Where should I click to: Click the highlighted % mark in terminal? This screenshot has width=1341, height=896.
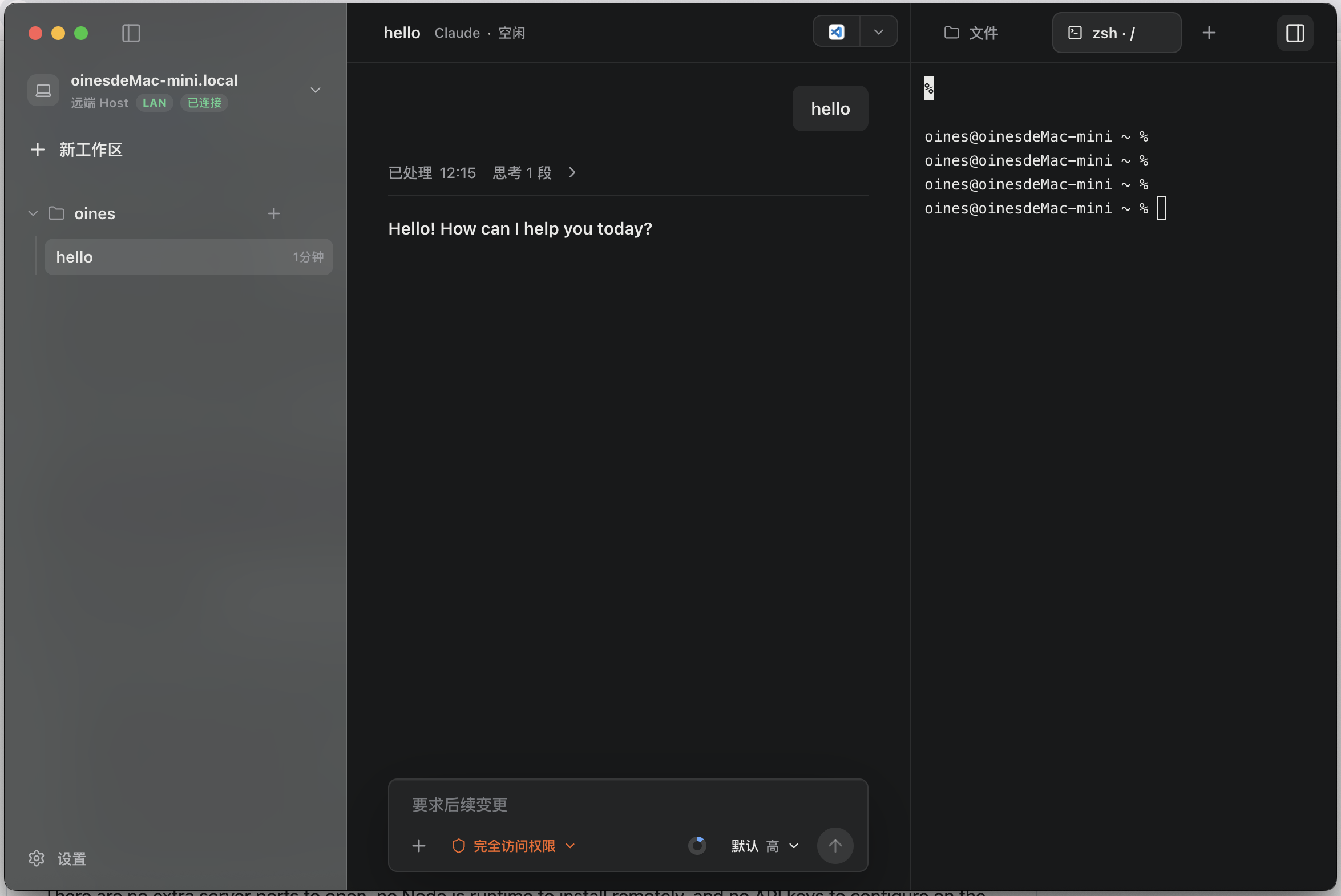click(929, 88)
